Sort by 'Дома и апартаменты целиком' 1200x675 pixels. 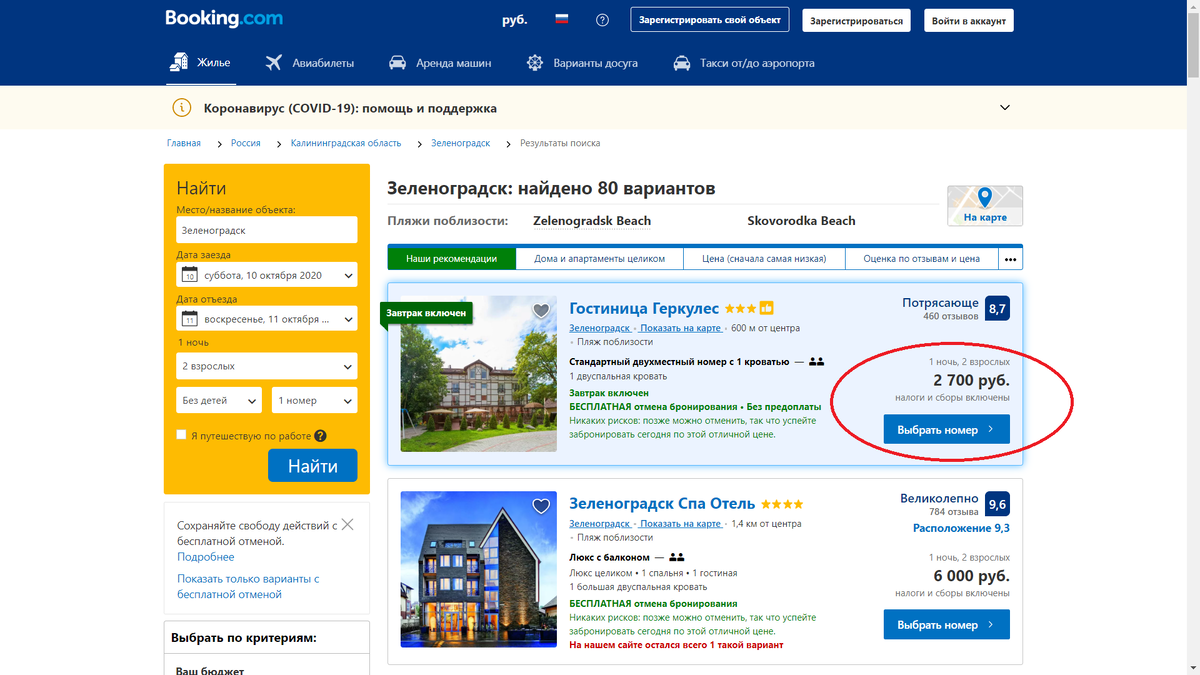point(599,259)
